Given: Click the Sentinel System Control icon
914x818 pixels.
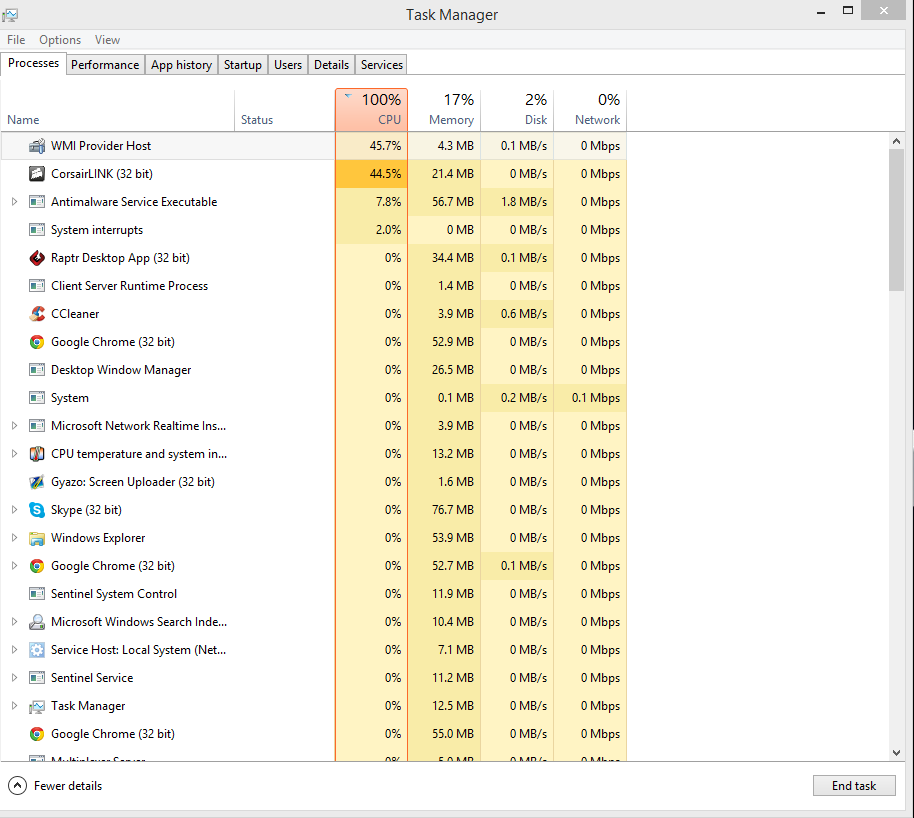Looking at the screenshot, I should (37, 594).
